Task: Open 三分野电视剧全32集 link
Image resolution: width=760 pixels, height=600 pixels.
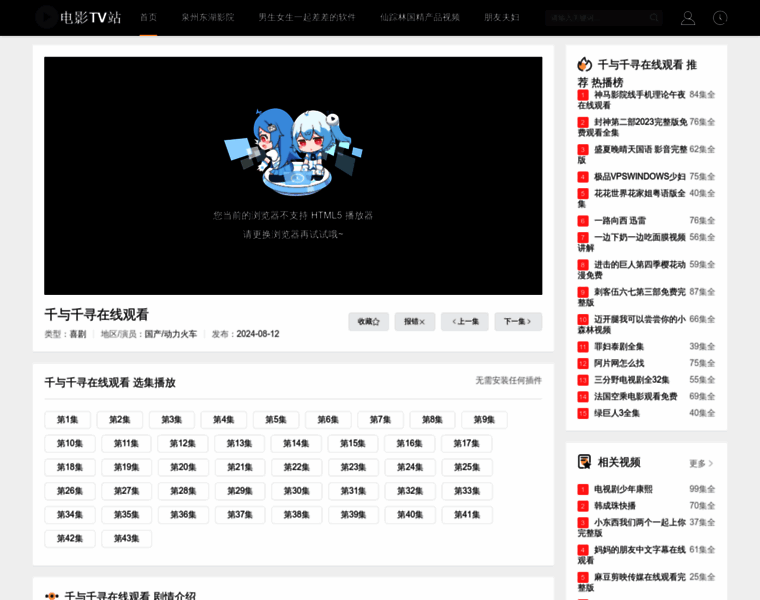Action: pos(632,380)
